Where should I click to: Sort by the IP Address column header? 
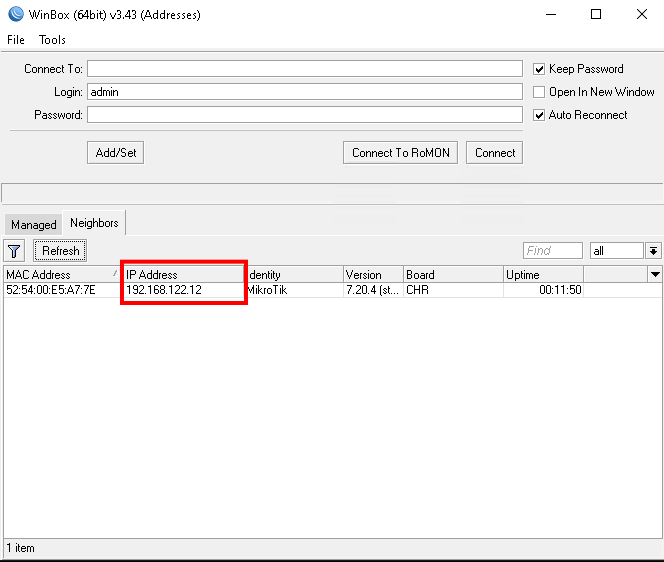[x=183, y=274]
